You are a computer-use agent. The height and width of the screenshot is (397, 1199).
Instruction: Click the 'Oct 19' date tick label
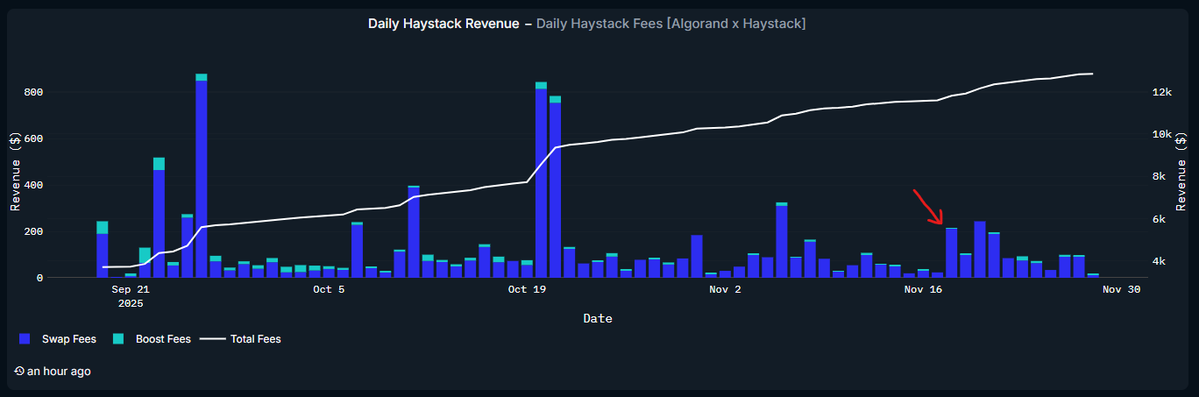tap(526, 289)
